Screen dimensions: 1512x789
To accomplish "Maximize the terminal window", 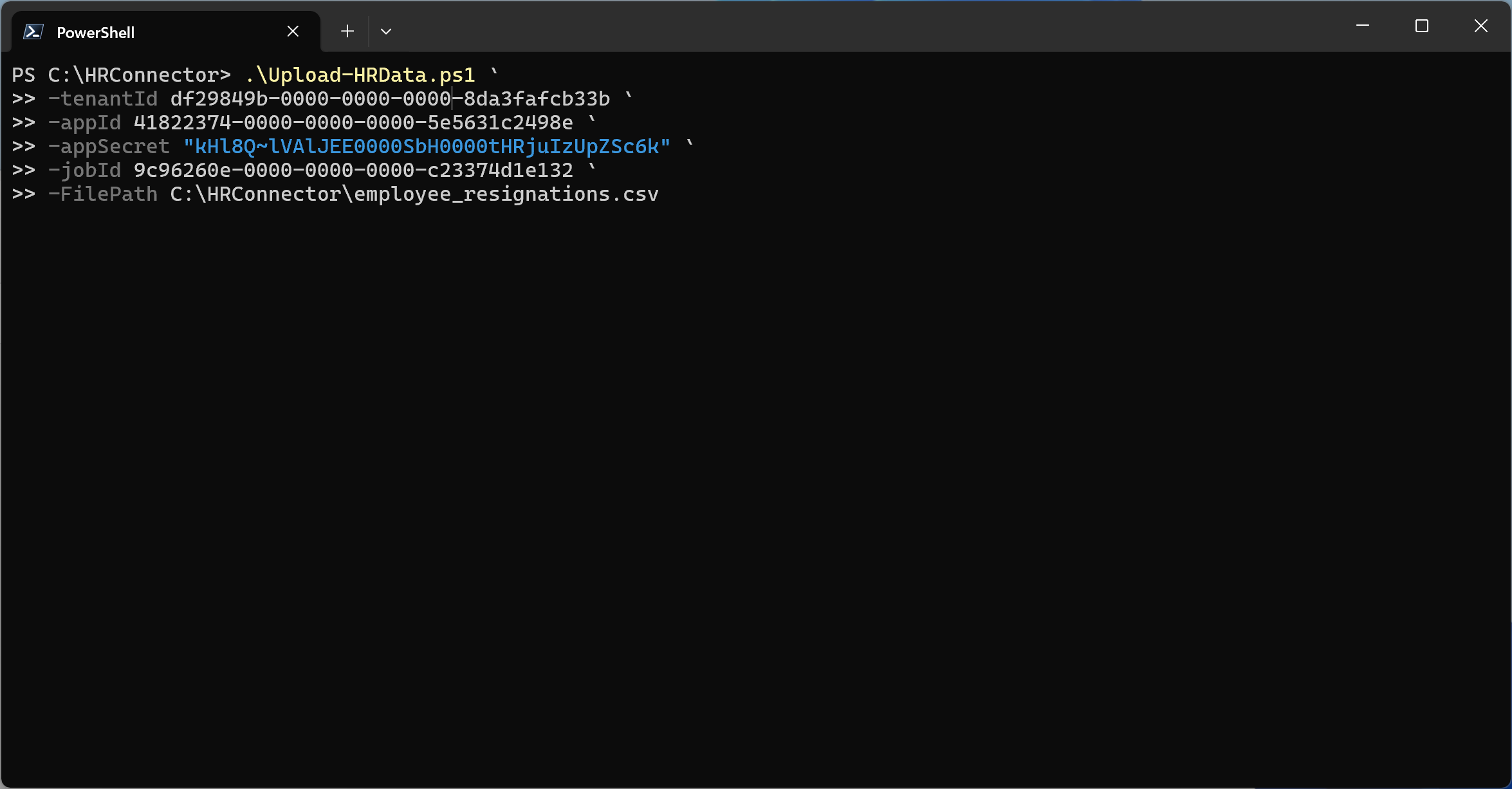I will coord(1421,26).
